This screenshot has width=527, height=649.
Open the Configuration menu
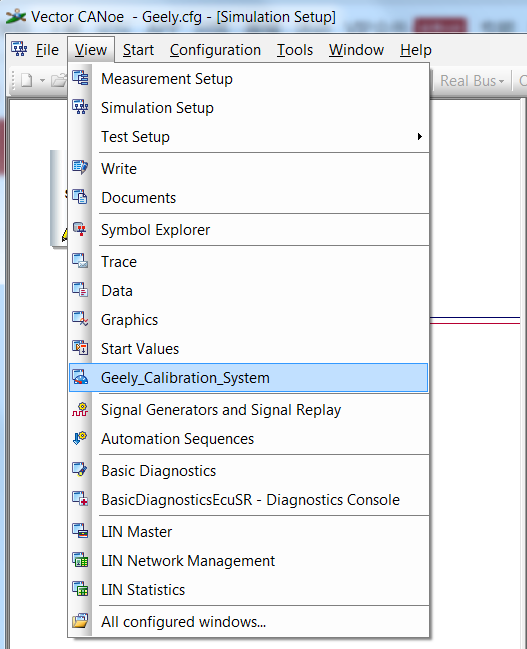click(215, 50)
